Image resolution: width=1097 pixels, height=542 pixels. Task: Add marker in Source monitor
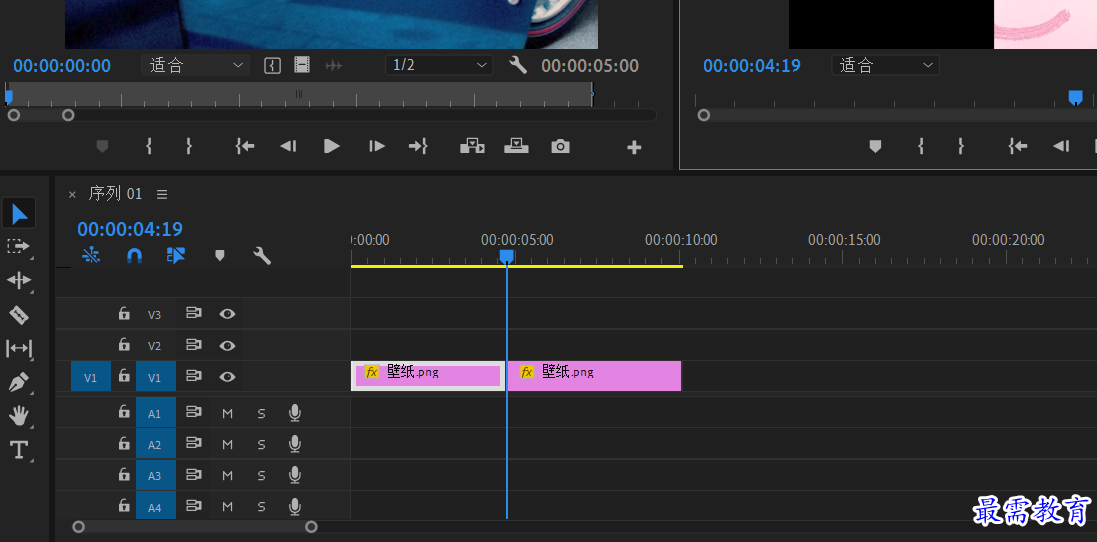click(x=103, y=146)
